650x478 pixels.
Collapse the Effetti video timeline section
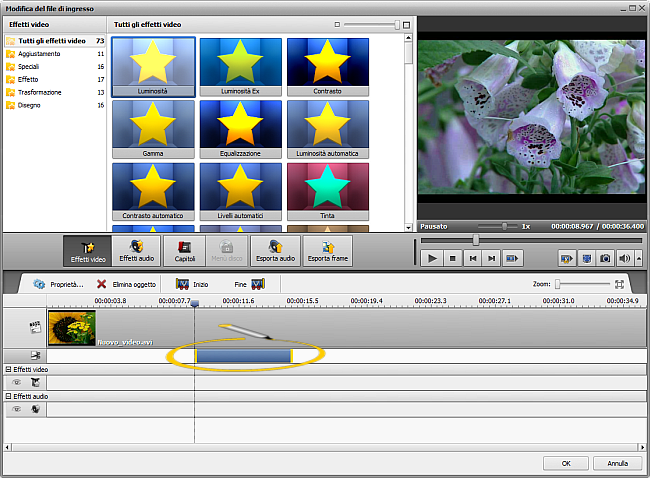click(x=9, y=370)
